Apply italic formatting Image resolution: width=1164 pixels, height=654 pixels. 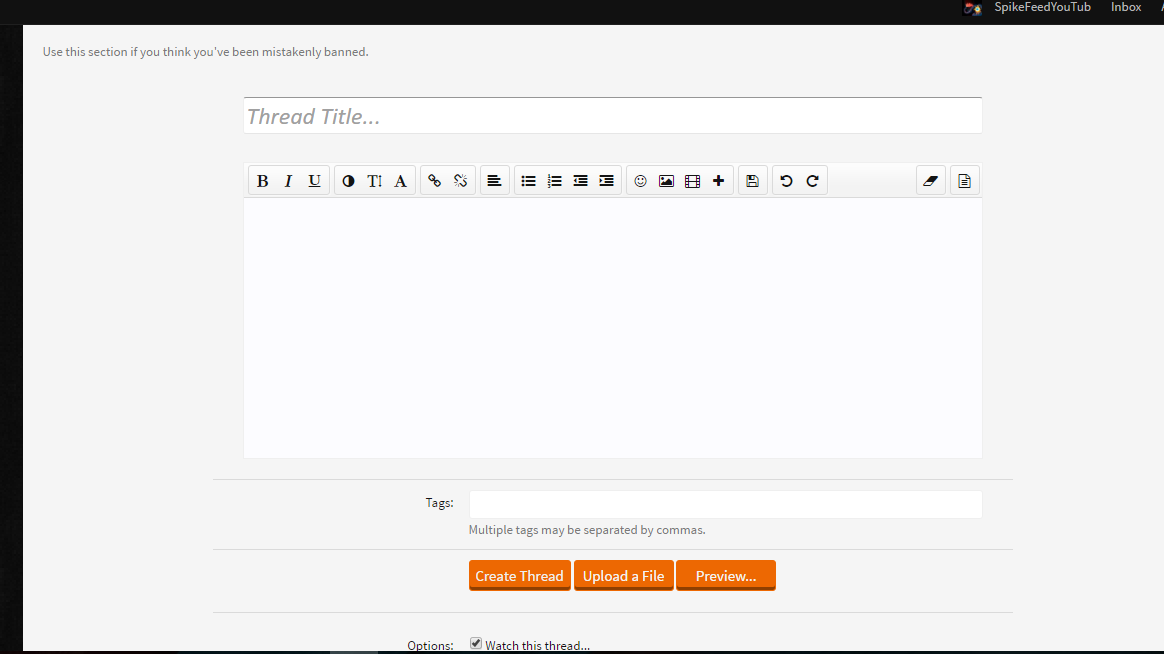(x=288, y=180)
